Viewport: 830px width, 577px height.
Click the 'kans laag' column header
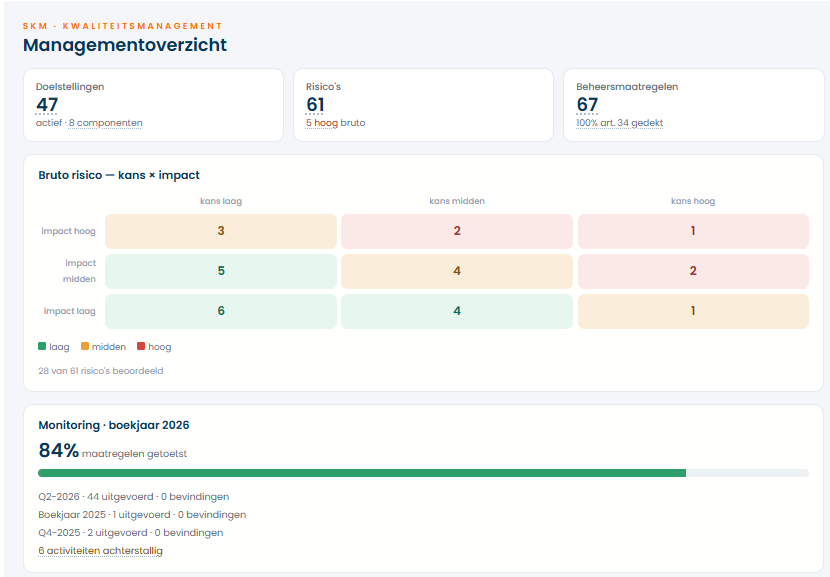221,201
